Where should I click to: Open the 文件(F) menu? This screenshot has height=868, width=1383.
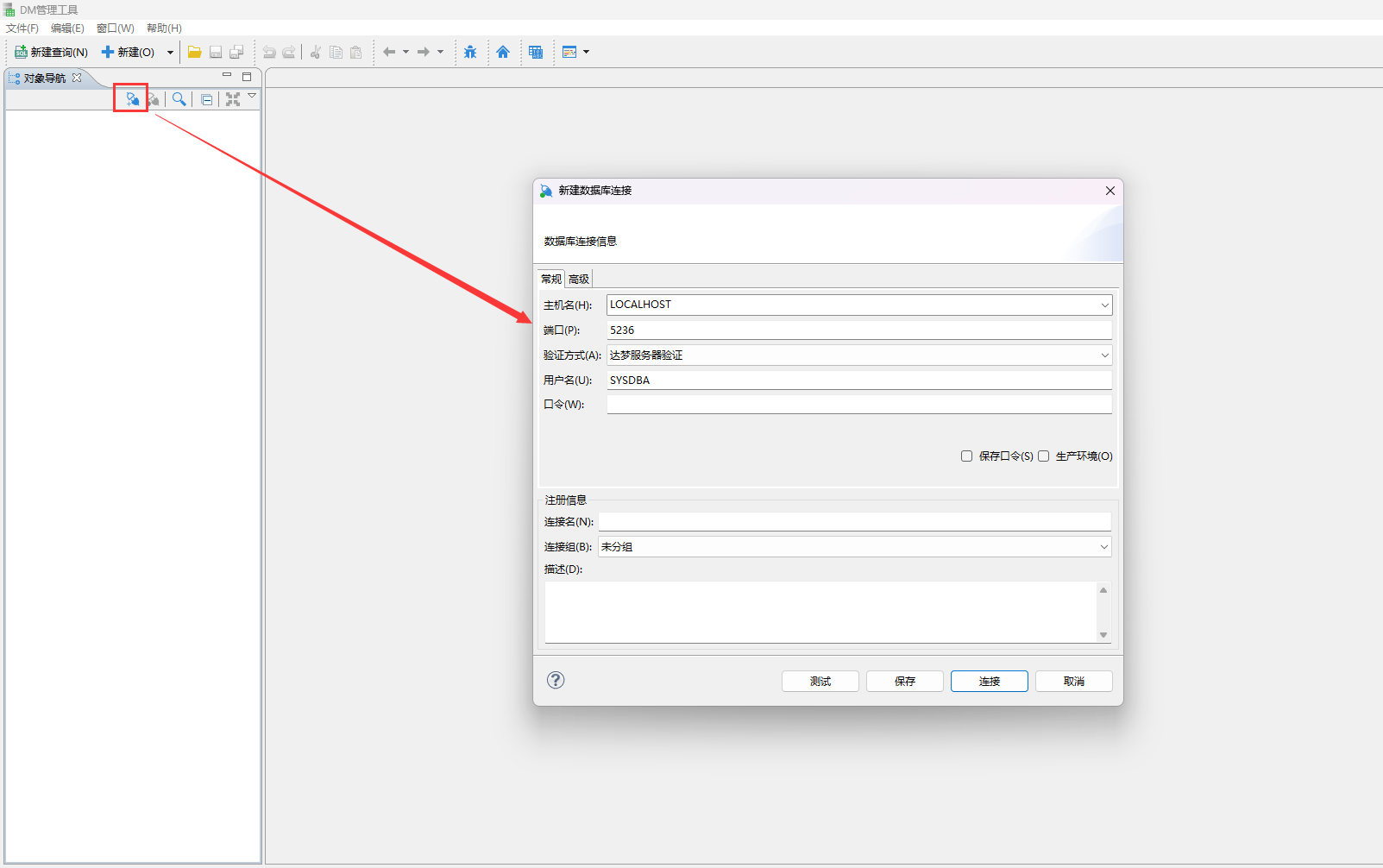(22, 28)
